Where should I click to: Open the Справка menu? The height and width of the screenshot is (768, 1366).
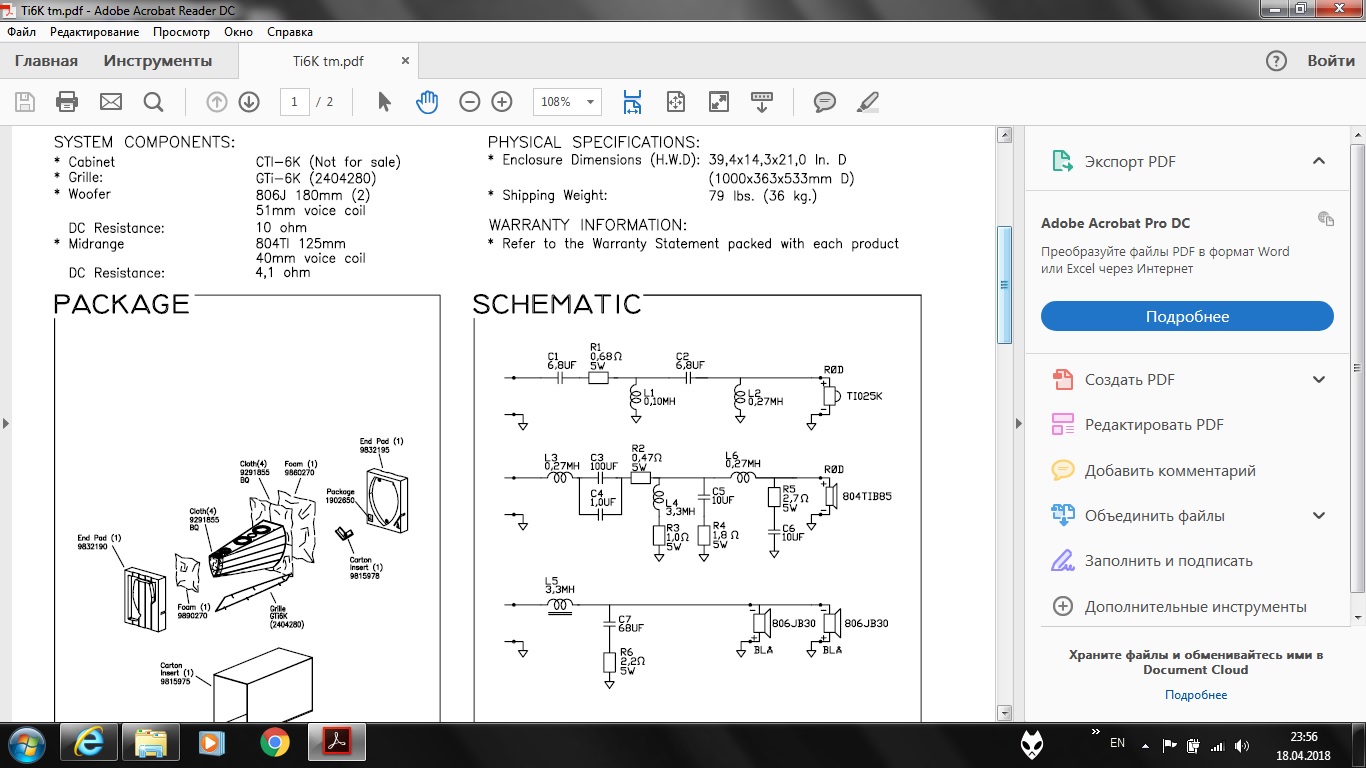[x=290, y=32]
